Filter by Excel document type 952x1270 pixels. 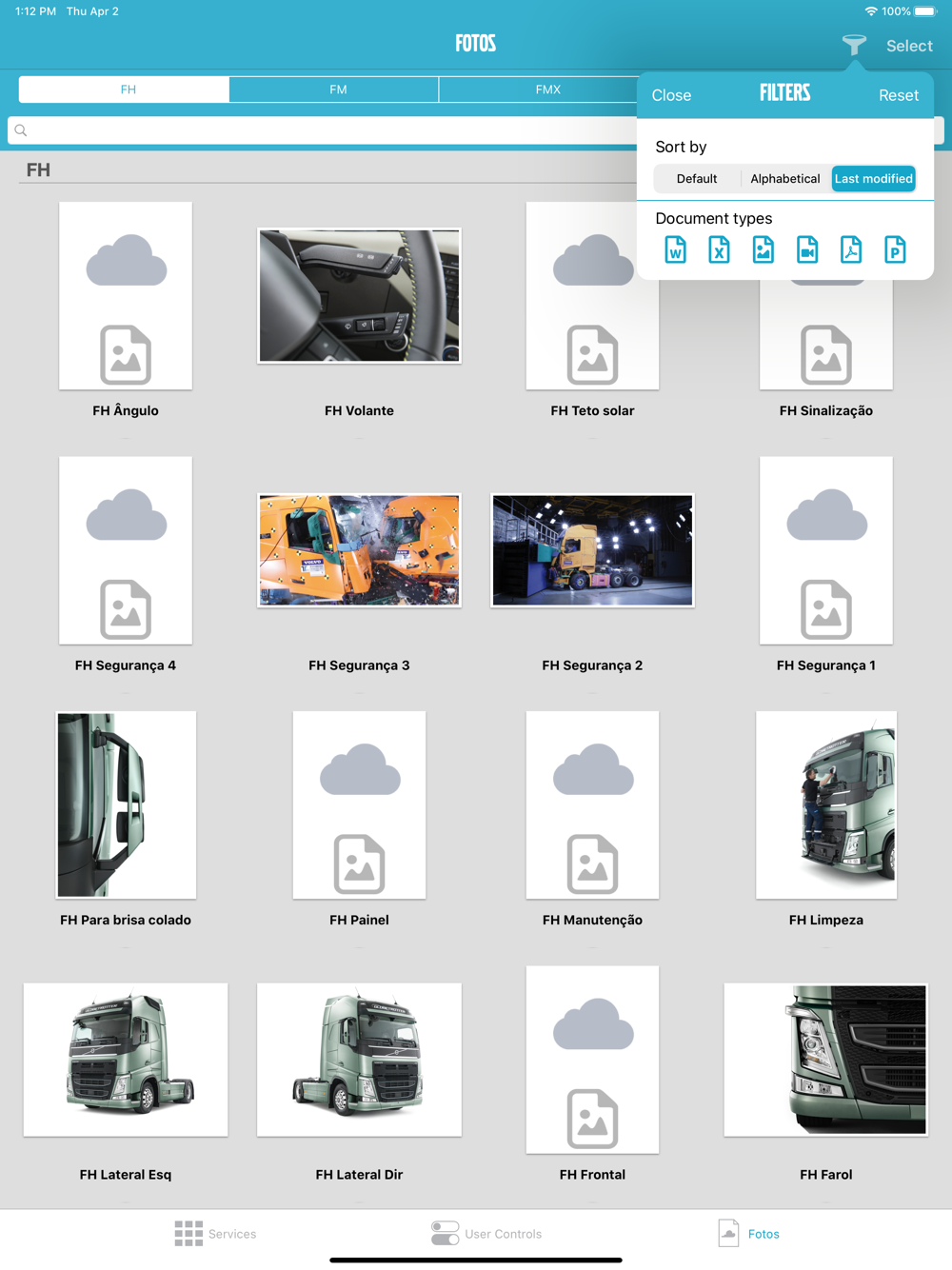point(719,249)
